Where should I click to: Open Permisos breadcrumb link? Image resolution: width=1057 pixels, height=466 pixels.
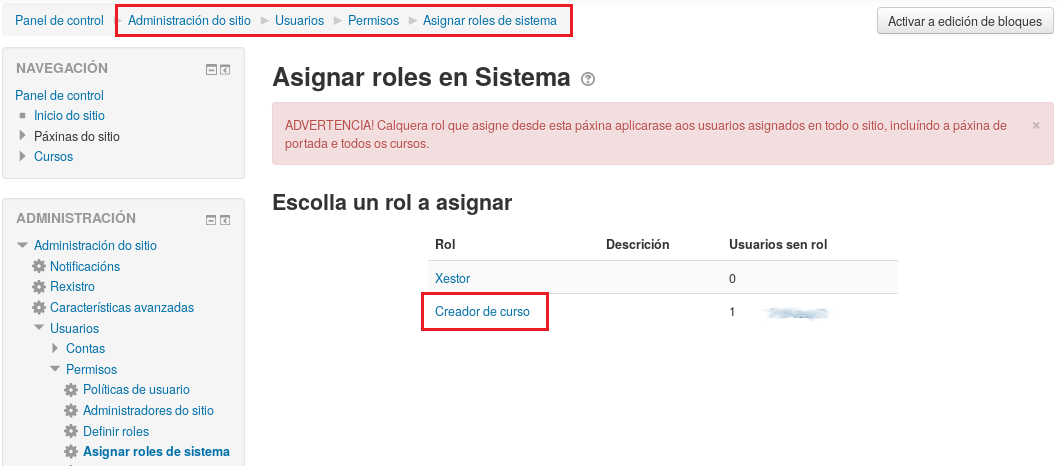[373, 21]
